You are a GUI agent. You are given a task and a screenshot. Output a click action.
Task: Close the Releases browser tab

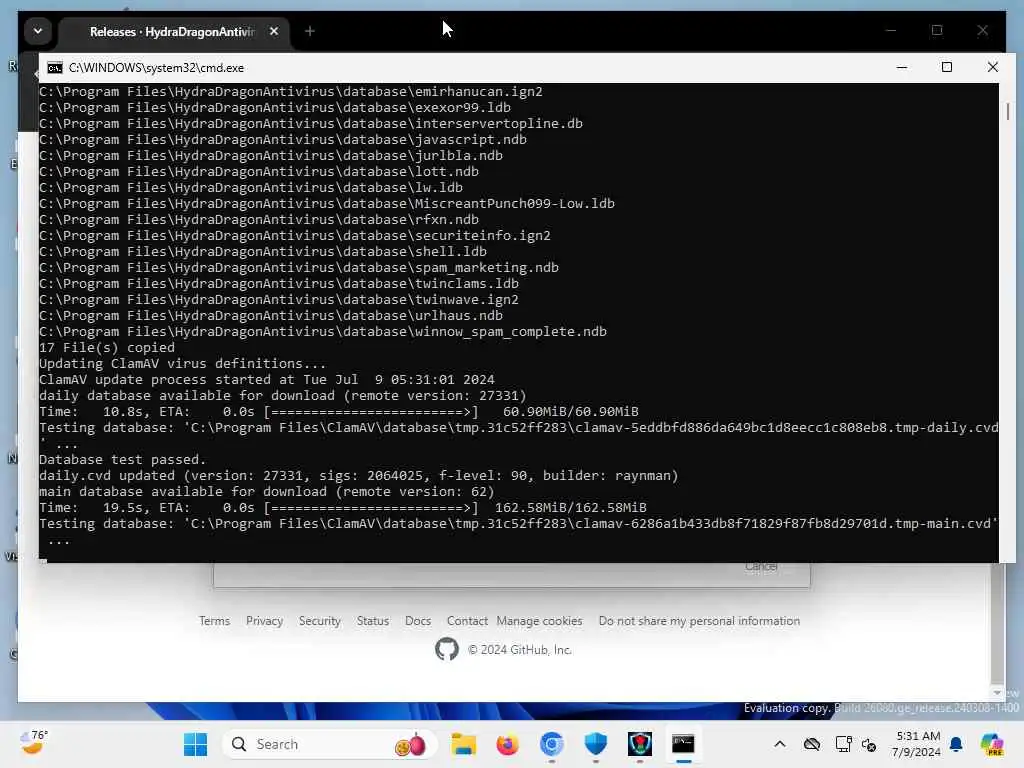coord(274,31)
